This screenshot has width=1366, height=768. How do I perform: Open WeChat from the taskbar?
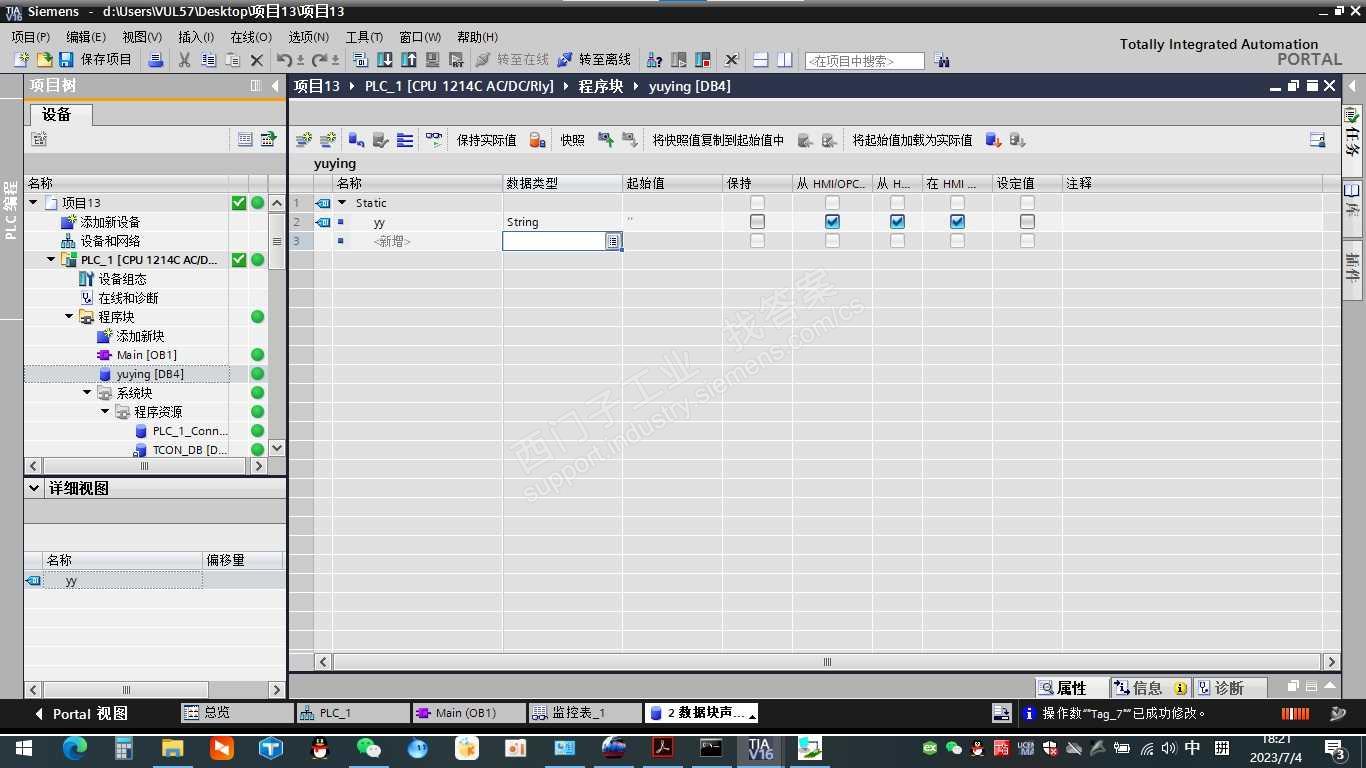(x=368, y=748)
